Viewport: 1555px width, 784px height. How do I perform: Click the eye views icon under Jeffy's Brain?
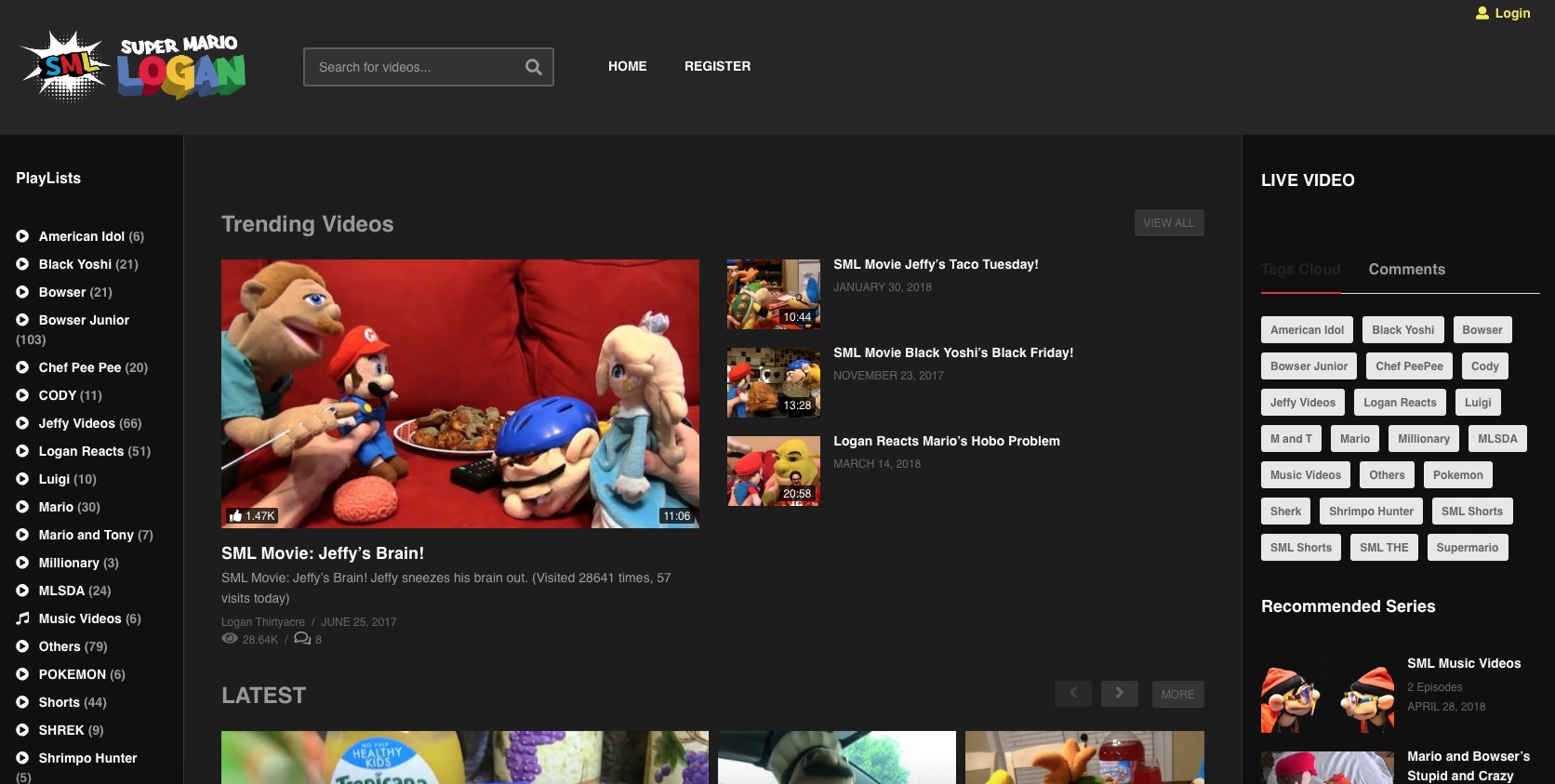[x=230, y=639]
